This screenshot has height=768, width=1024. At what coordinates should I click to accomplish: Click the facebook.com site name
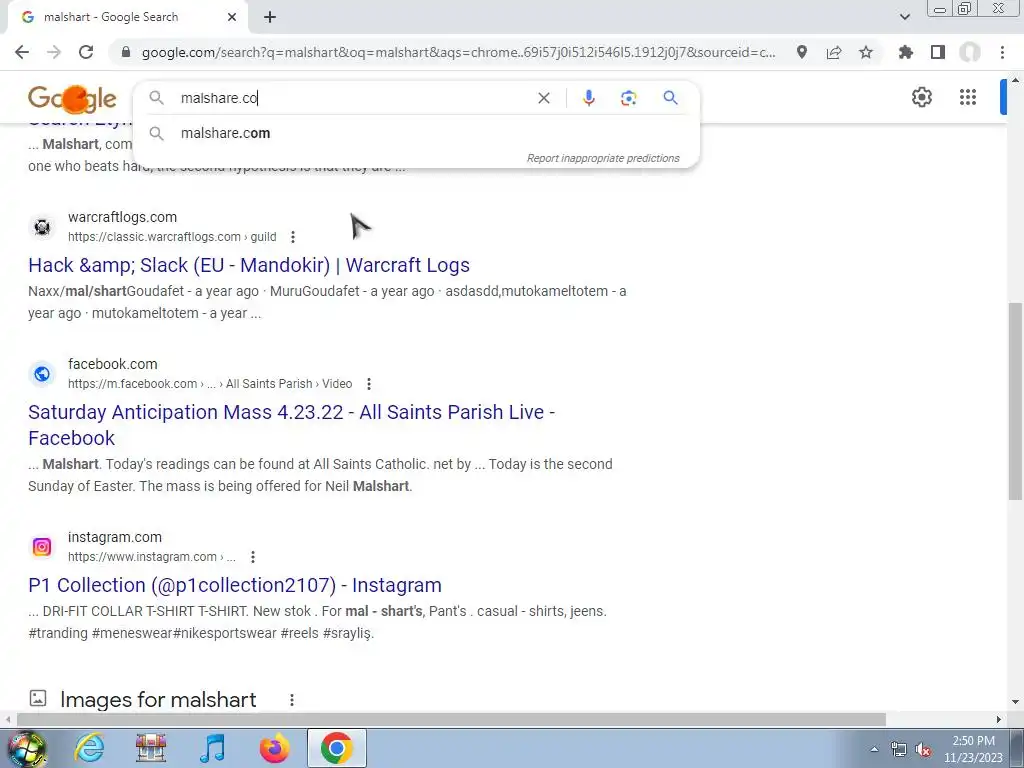[112, 364]
